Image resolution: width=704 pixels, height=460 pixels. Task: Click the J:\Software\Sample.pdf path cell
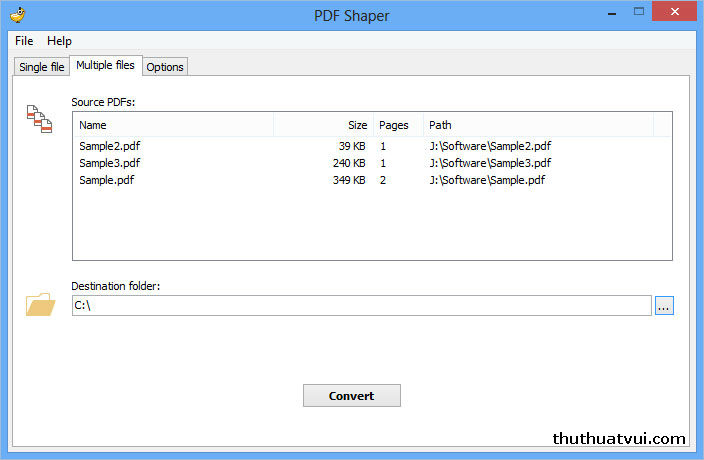[487, 180]
